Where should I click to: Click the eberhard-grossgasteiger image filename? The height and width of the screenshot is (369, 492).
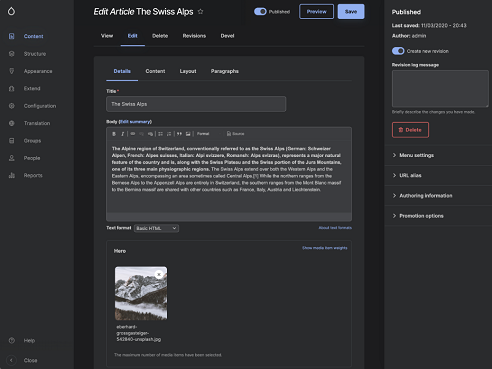click(138, 333)
